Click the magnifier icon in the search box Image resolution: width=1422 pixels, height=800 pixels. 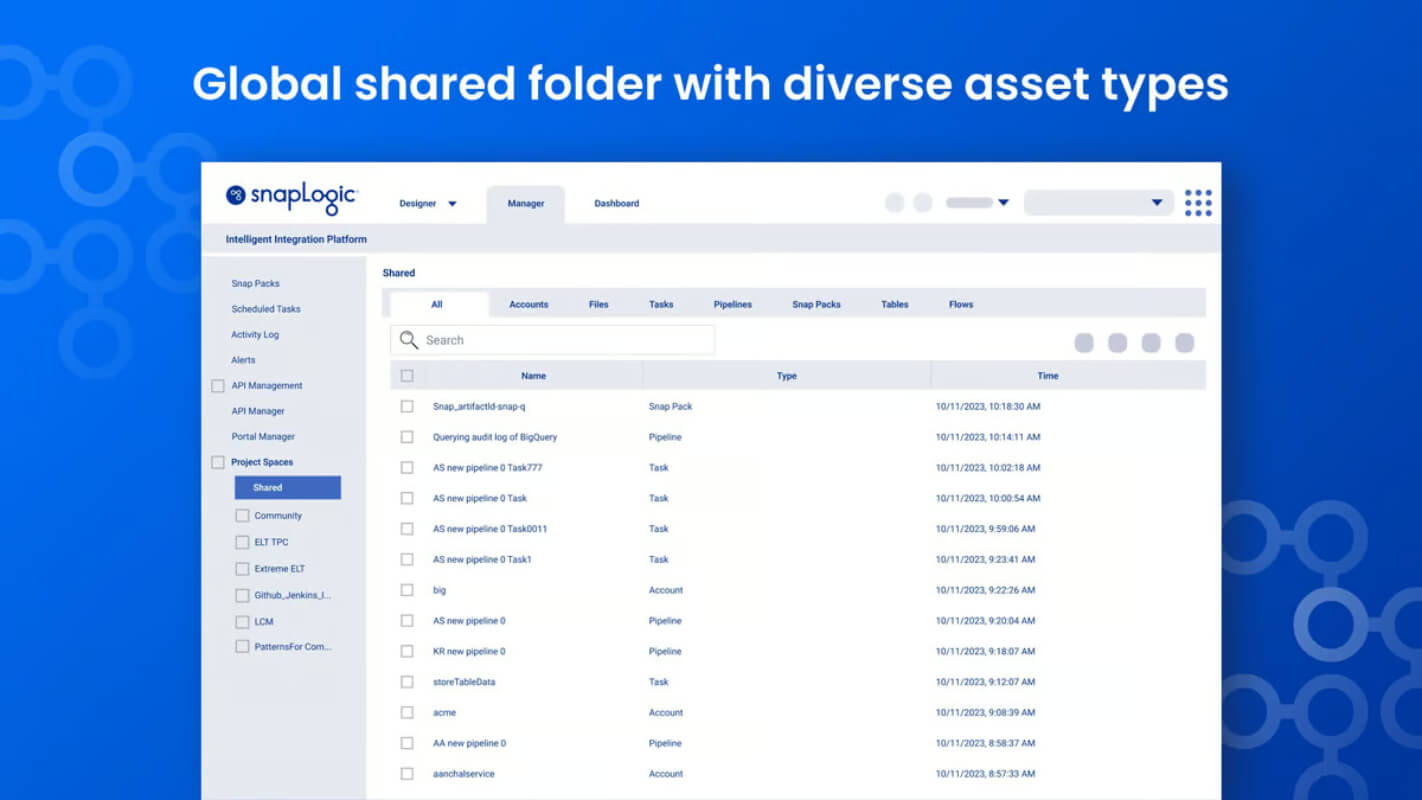pyautogui.click(x=408, y=340)
